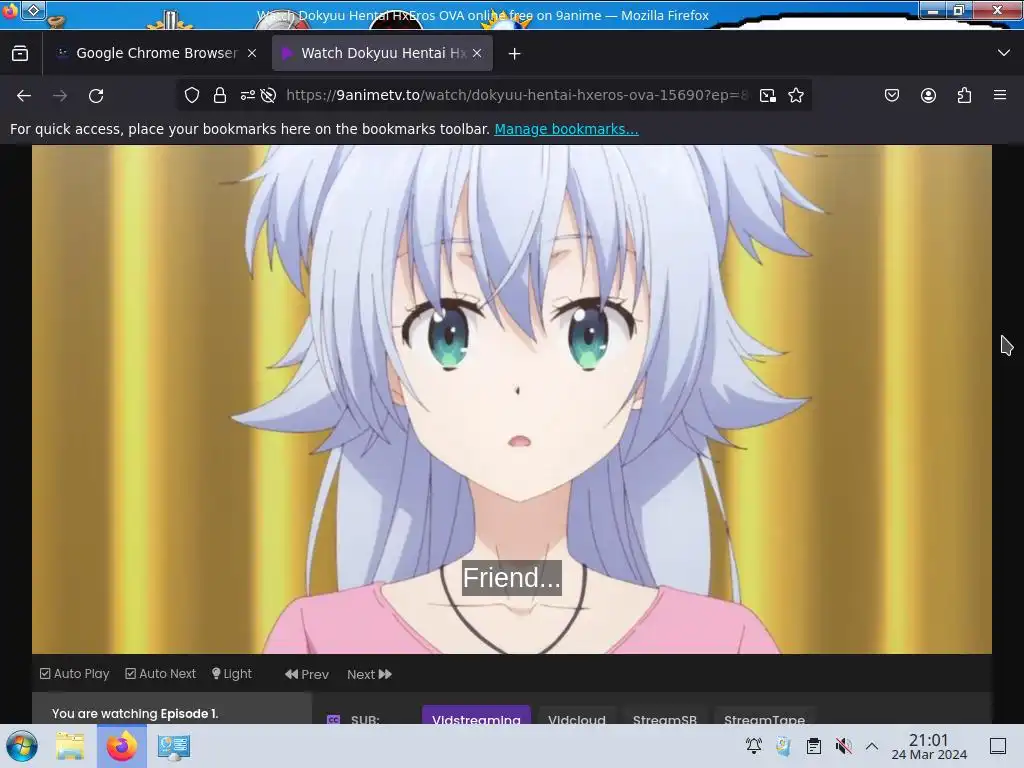Open the Save to Pocket icon

coord(892,95)
